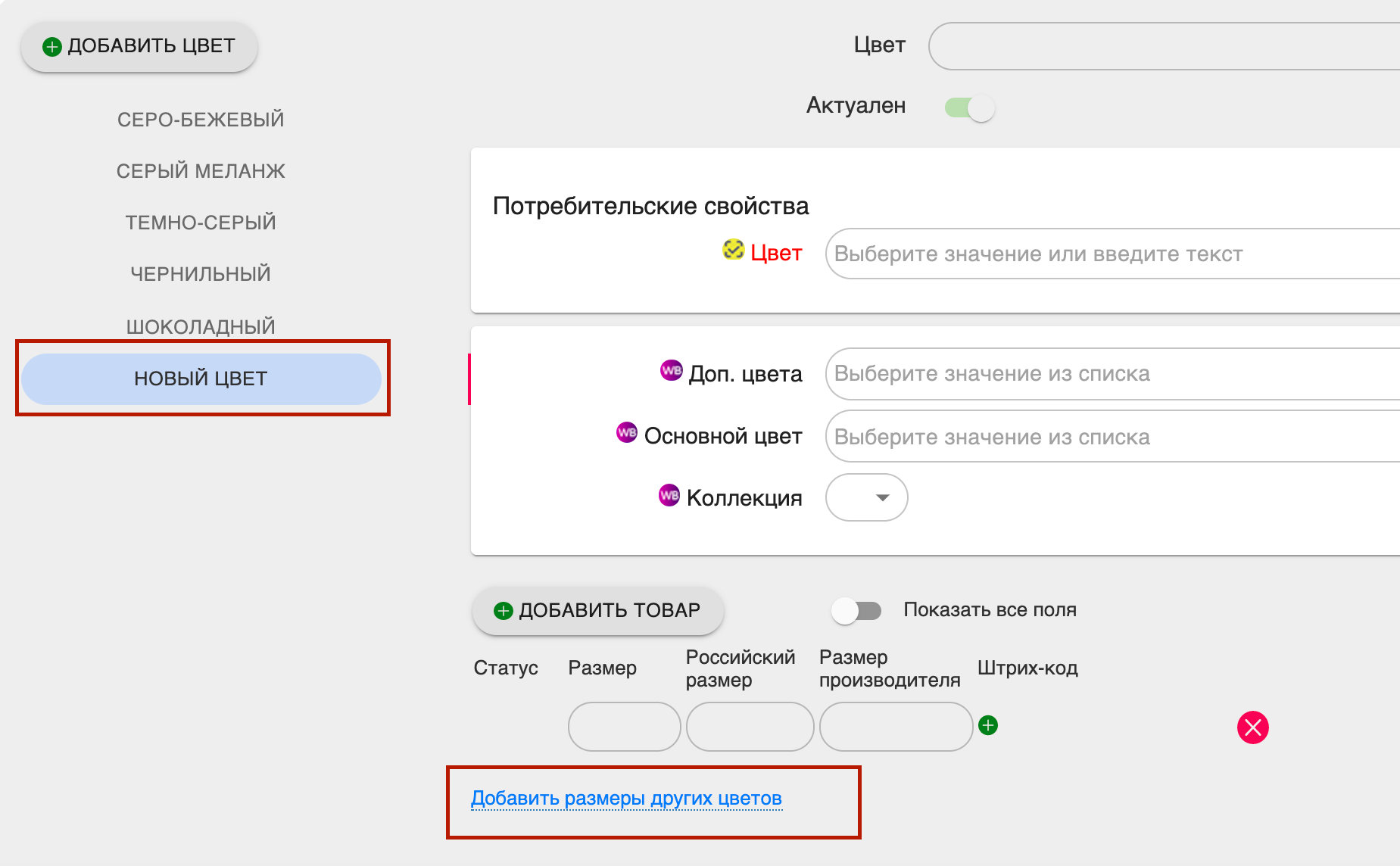Click the WB icon beside Основной цвет

tap(627, 432)
